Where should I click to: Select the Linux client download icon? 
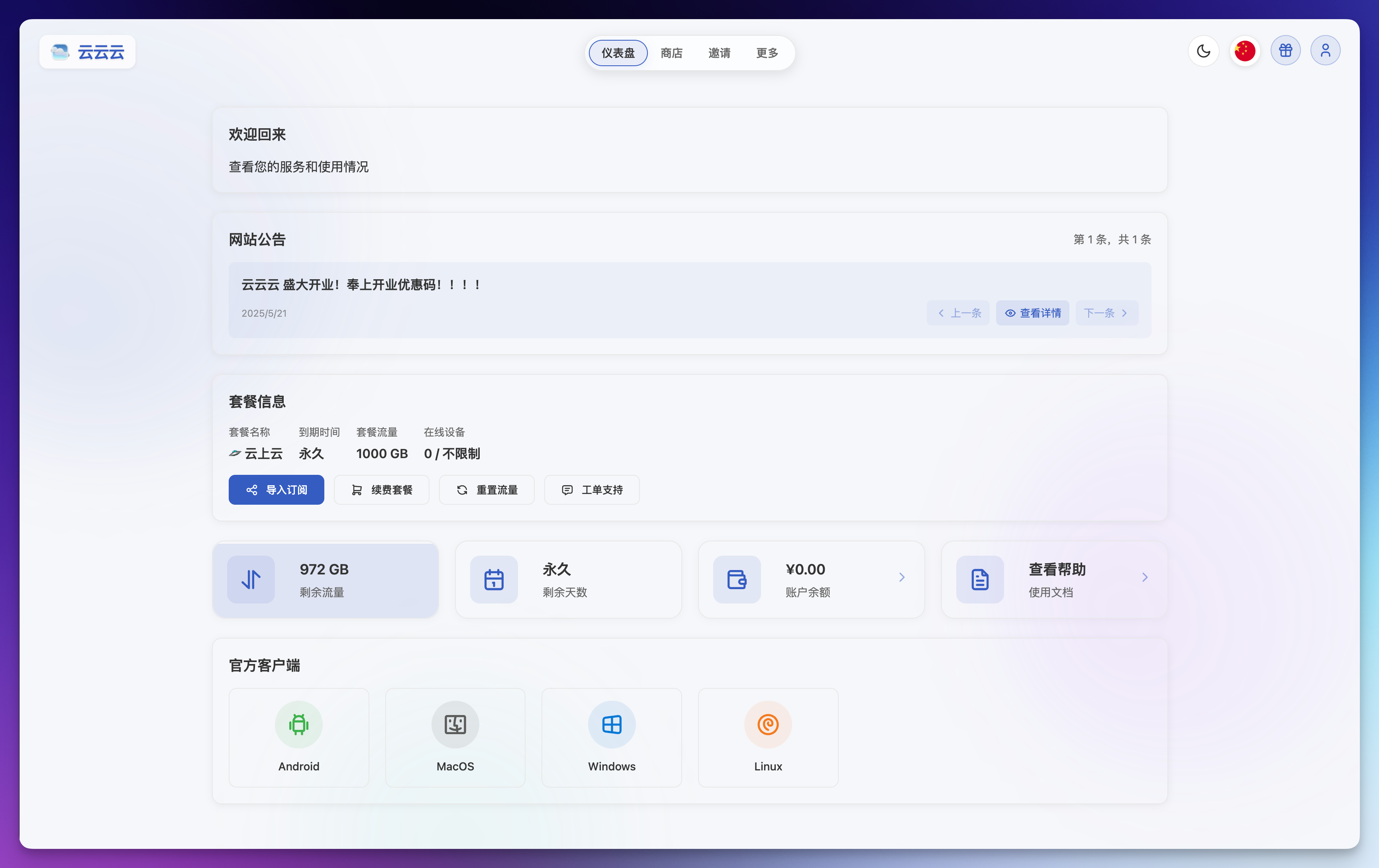(x=767, y=724)
